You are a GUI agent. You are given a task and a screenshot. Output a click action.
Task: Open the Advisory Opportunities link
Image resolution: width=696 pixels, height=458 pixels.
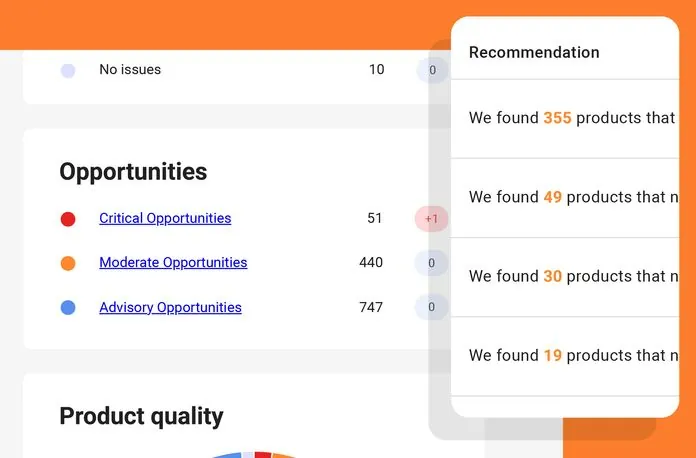tap(170, 307)
